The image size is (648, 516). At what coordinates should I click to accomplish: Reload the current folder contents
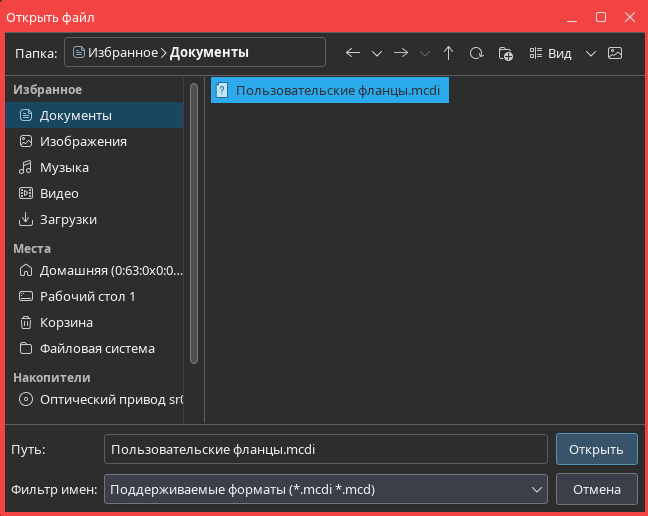coord(477,53)
